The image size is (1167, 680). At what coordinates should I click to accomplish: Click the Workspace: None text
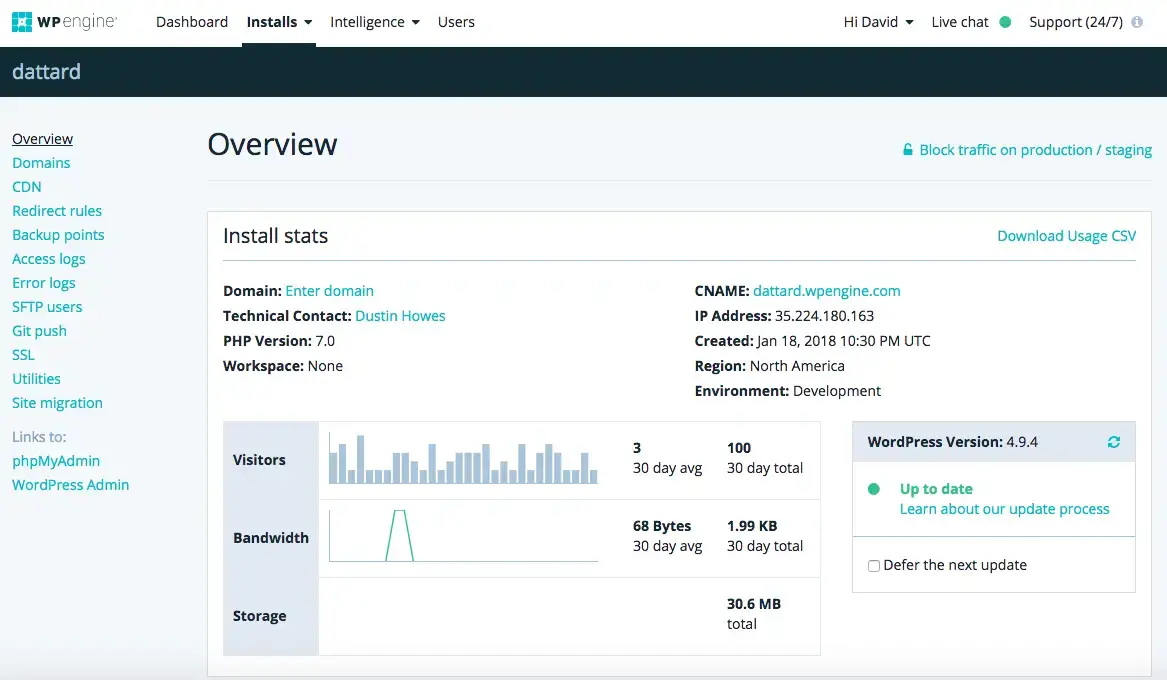click(283, 366)
